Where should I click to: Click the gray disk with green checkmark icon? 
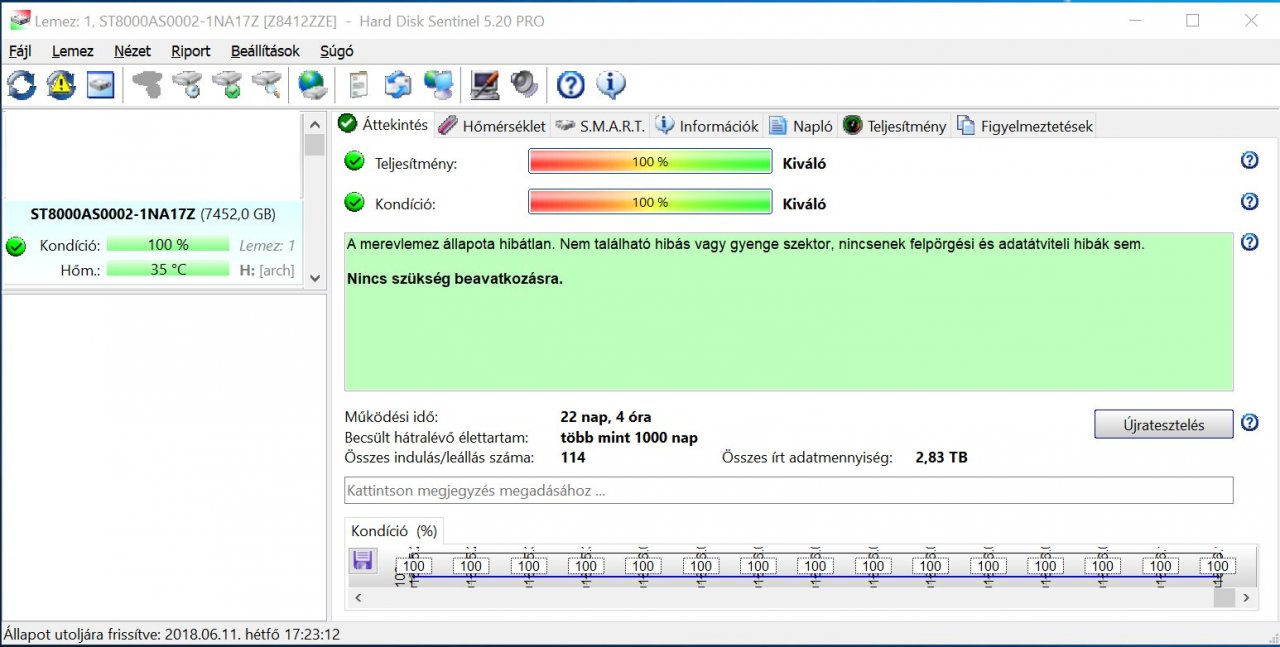(x=227, y=85)
